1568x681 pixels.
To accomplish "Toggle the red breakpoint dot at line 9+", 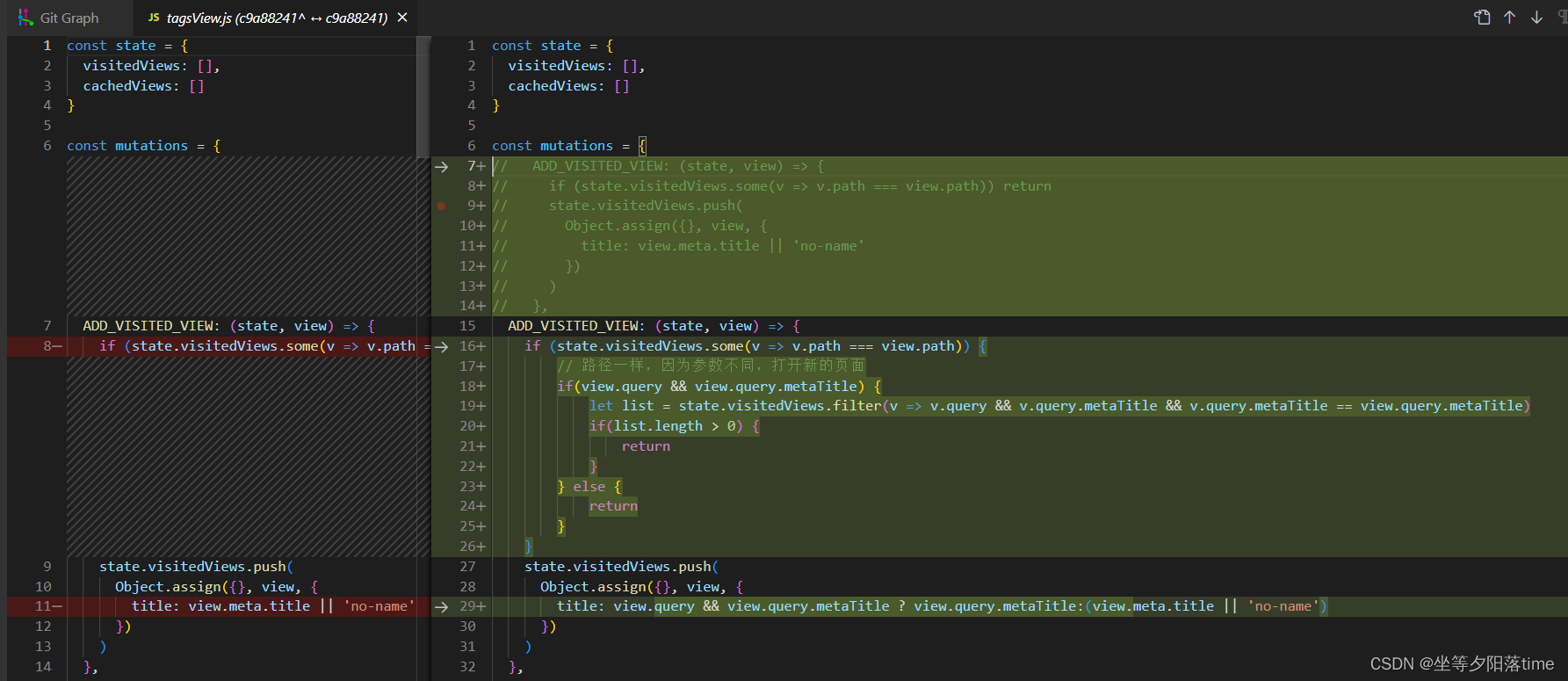I will (441, 206).
